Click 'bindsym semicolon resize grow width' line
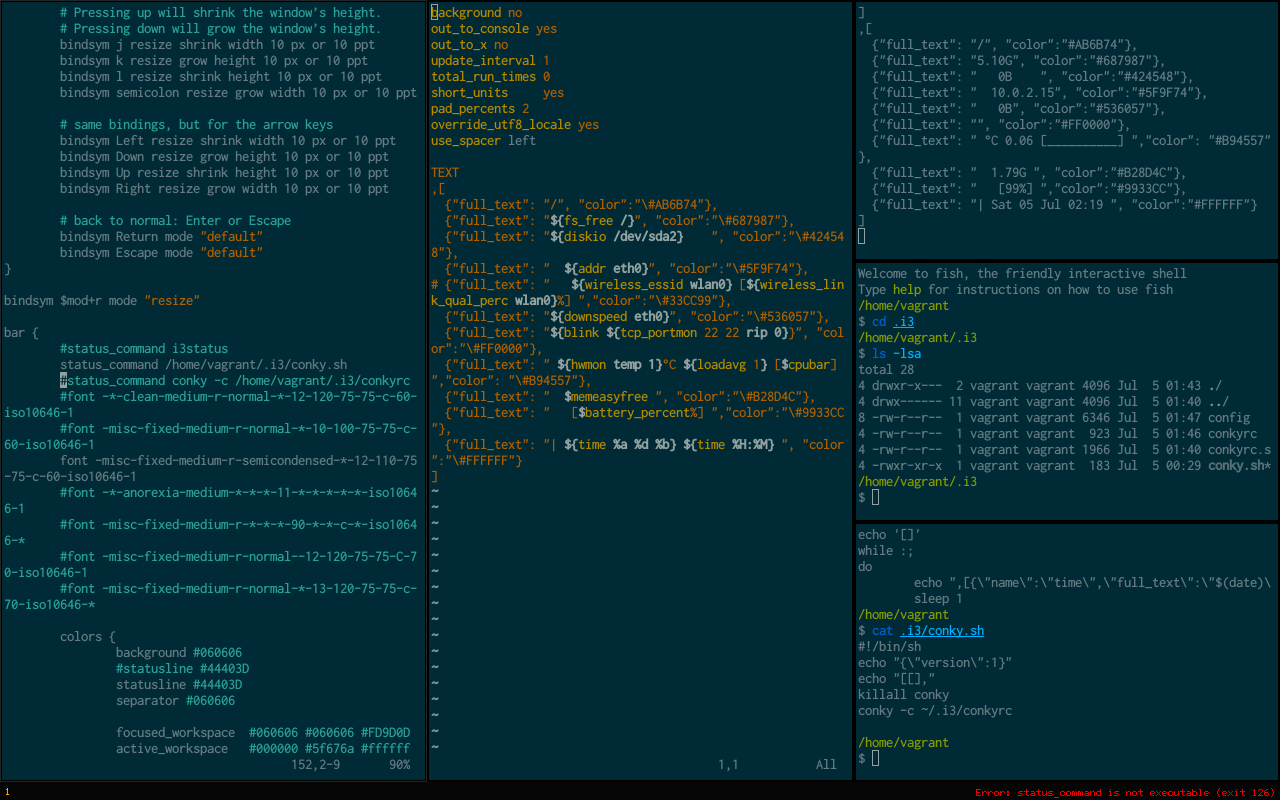1280x800 pixels. point(238,93)
